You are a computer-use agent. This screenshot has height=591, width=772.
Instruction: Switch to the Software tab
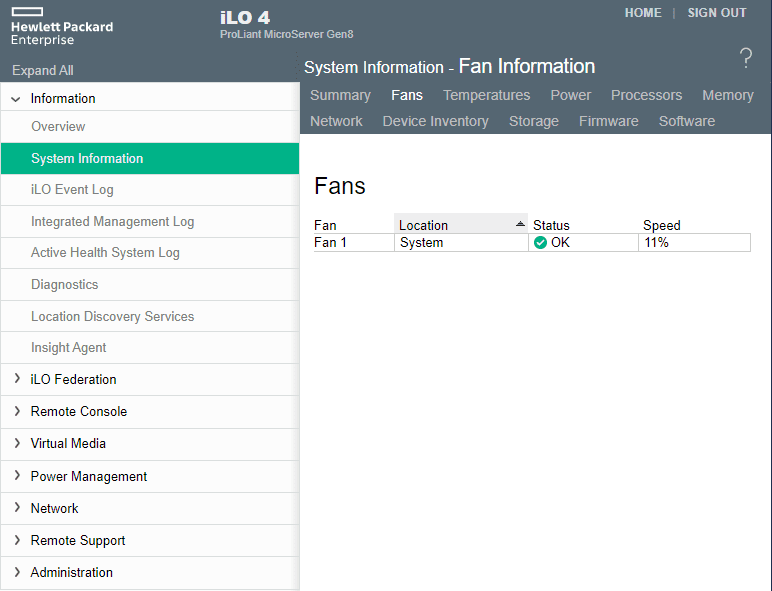687,121
